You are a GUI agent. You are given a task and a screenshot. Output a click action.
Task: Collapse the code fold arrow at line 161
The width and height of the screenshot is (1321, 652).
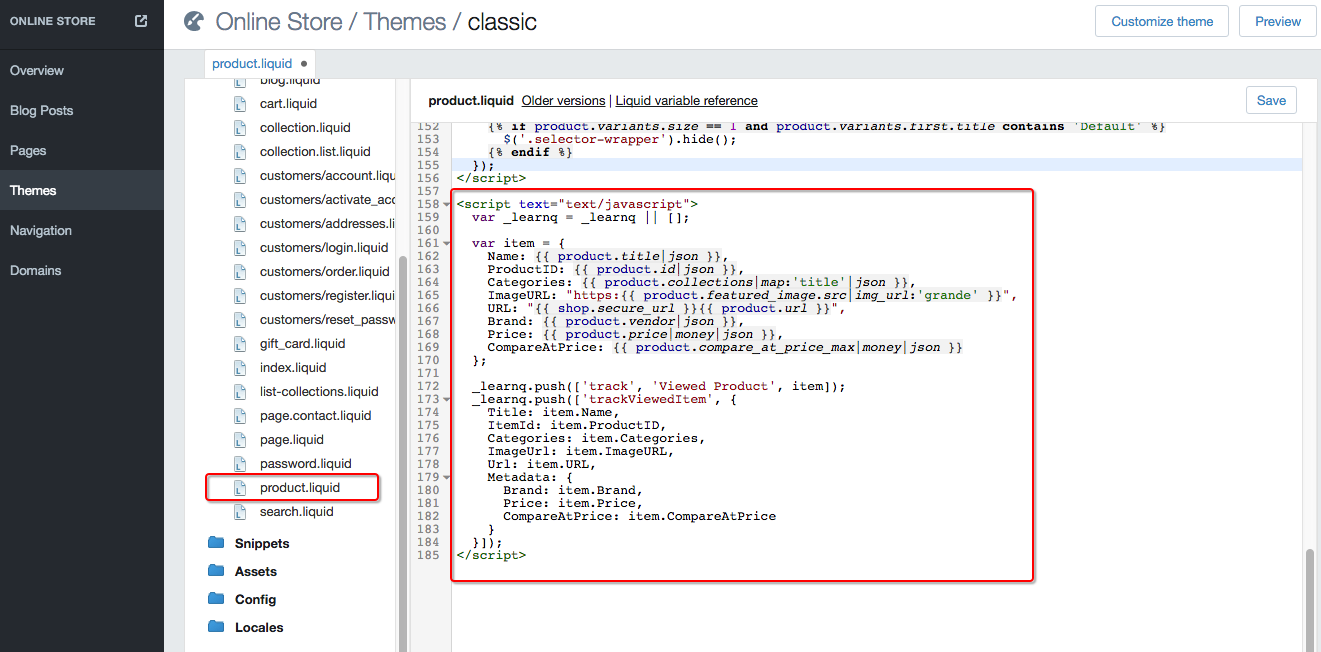[446, 244]
